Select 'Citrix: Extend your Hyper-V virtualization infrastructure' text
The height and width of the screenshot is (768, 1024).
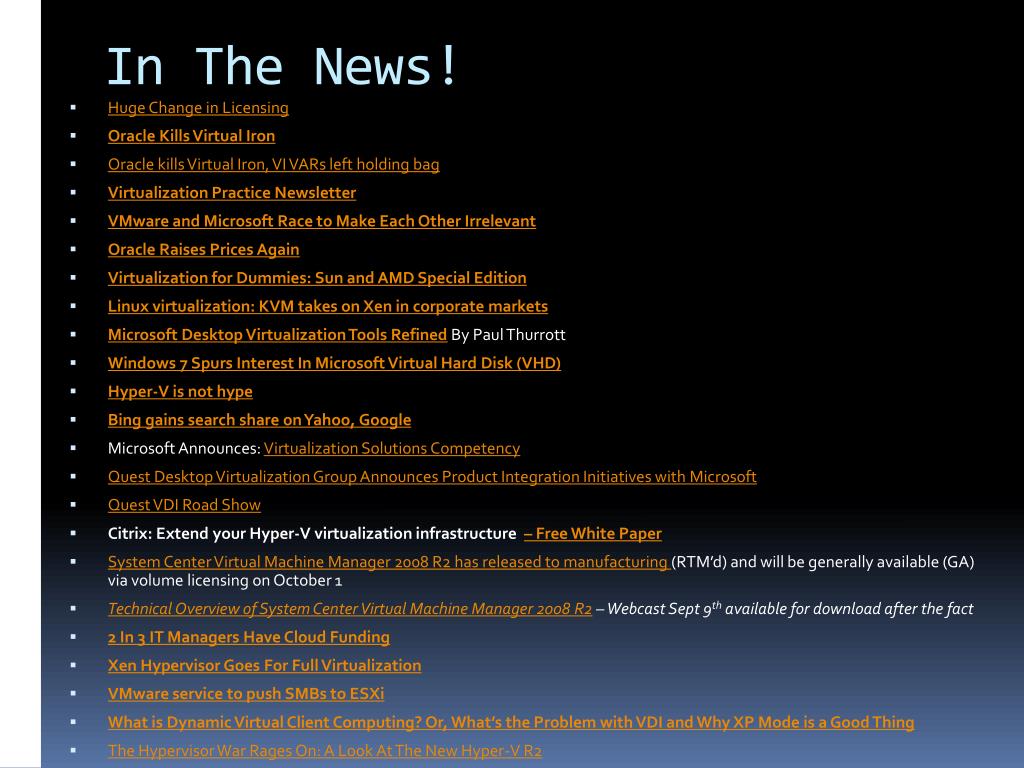312,534
